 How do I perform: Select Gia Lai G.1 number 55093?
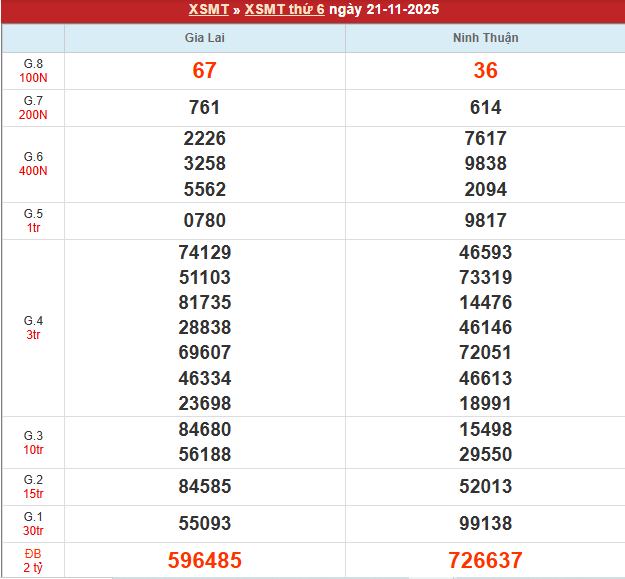pos(204,524)
